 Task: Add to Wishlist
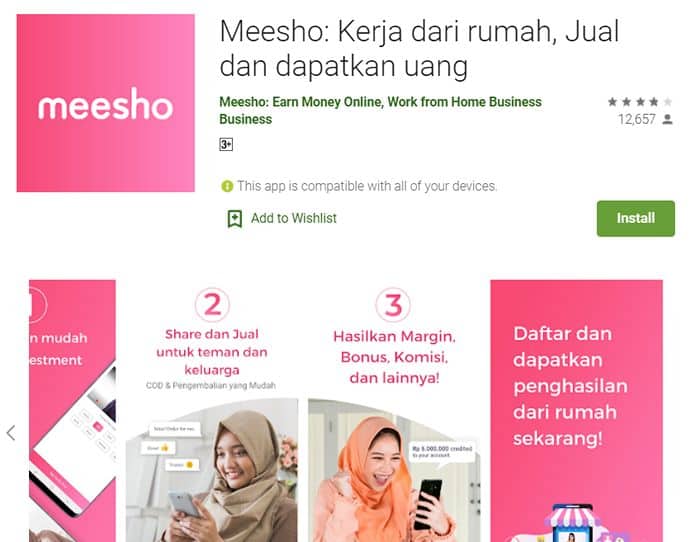282,218
